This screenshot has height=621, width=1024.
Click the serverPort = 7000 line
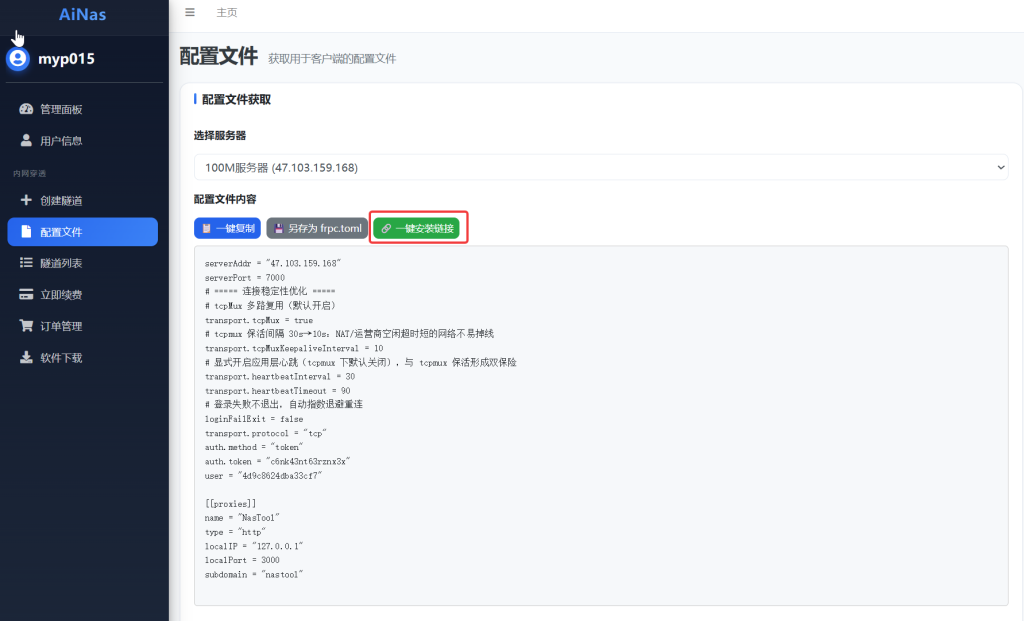pos(245,278)
